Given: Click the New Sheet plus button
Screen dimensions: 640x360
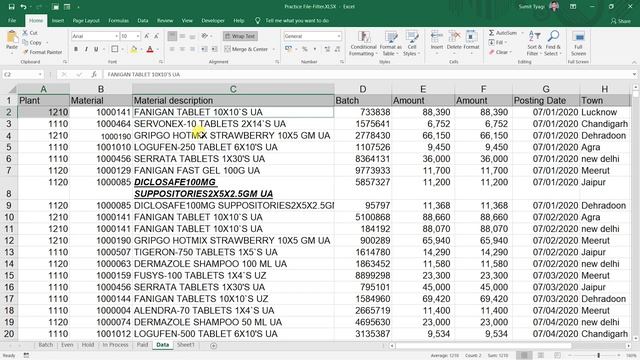Looking at the screenshot, I should pos(213,346).
